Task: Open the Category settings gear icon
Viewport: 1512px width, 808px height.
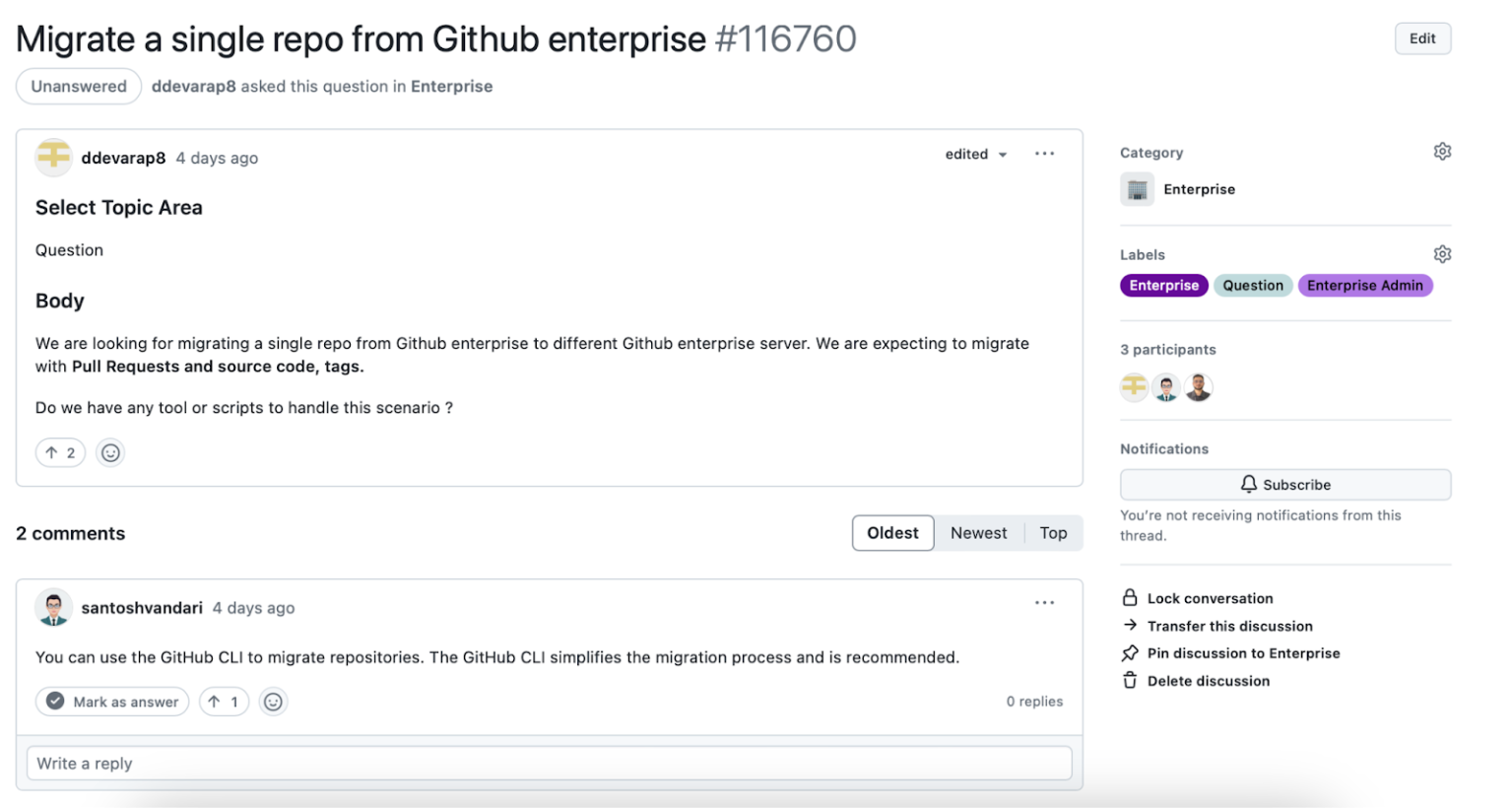Action: 1442,151
